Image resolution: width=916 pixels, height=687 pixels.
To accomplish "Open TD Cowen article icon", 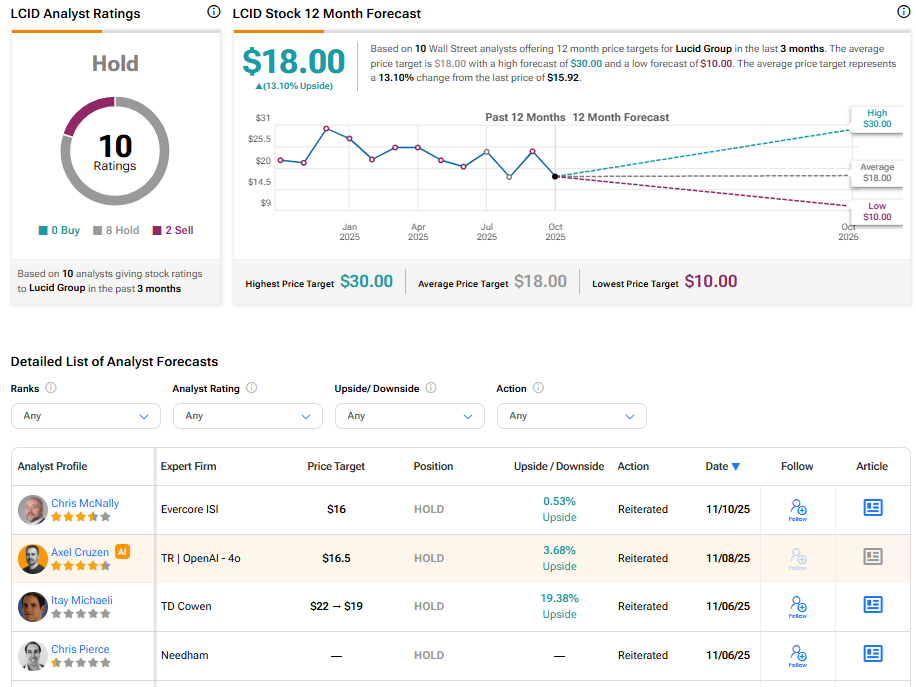I will (x=872, y=605).
